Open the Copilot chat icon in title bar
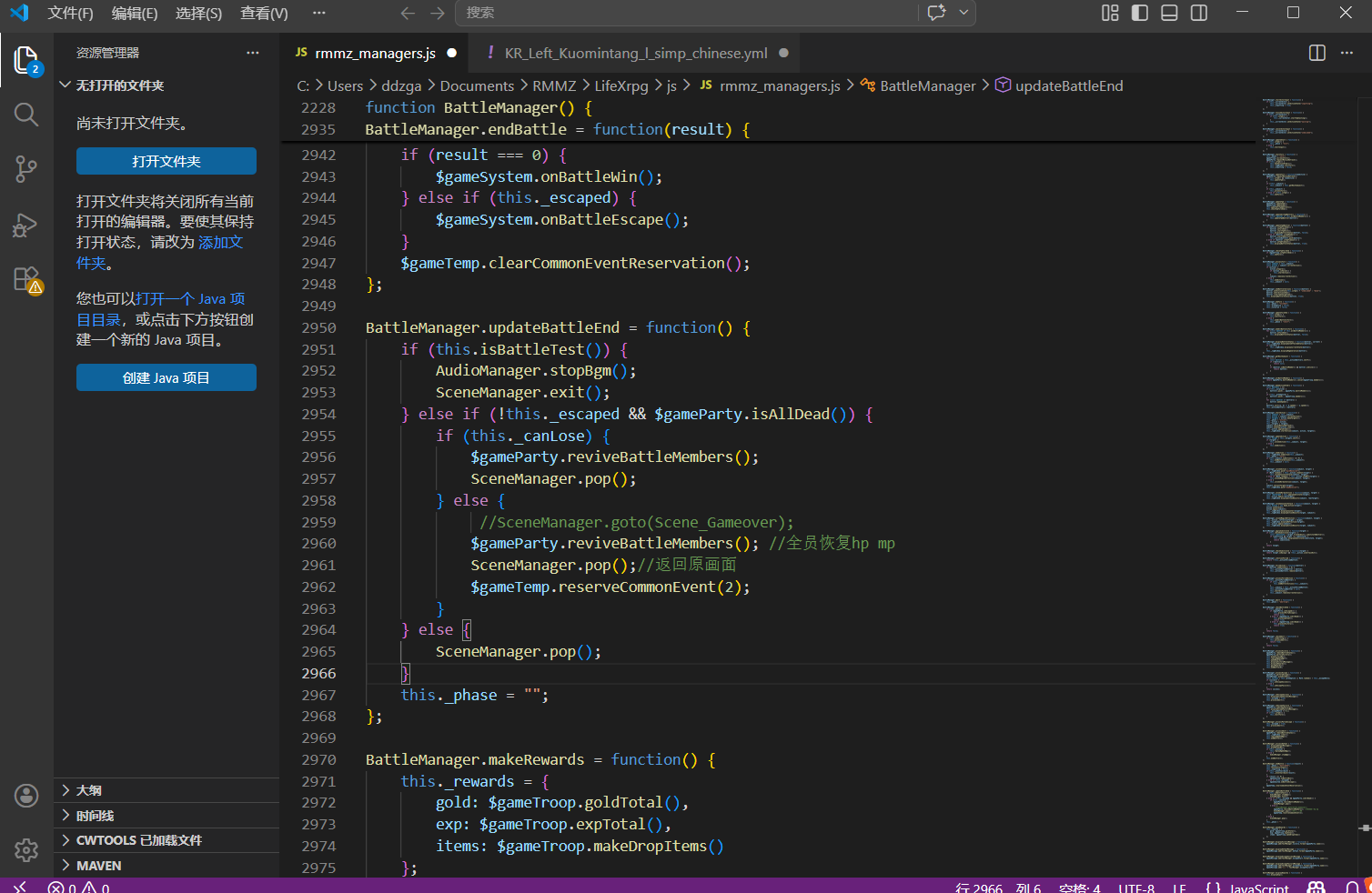1372x893 pixels. click(x=936, y=13)
